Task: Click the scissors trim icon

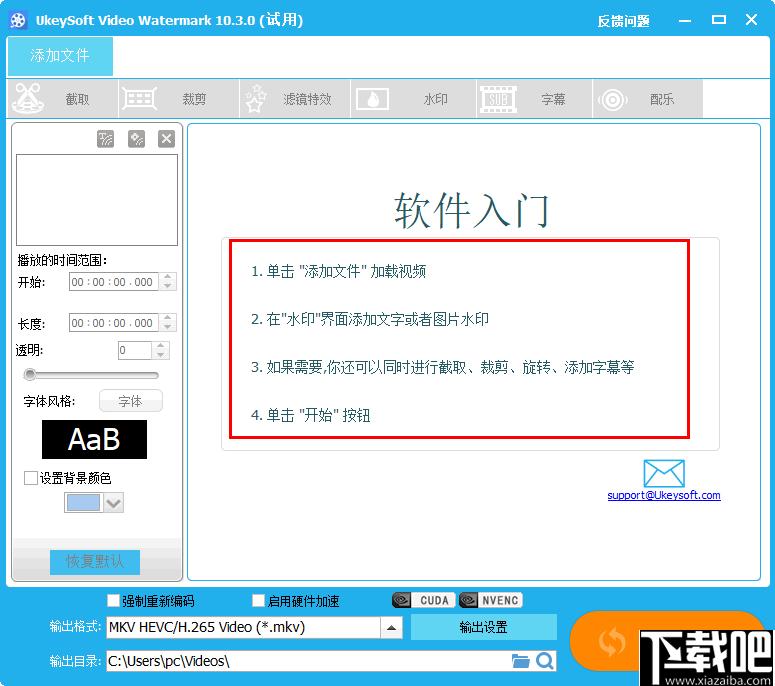Action: (27, 98)
